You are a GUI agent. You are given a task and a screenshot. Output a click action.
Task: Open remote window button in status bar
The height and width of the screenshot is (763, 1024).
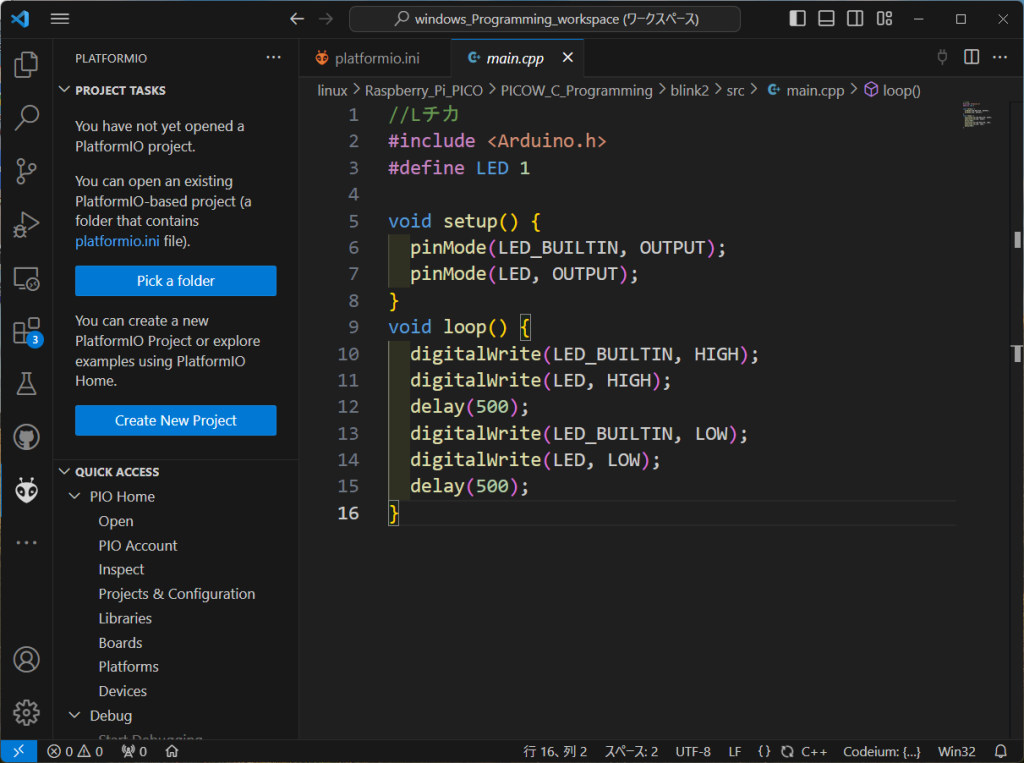click(x=18, y=751)
